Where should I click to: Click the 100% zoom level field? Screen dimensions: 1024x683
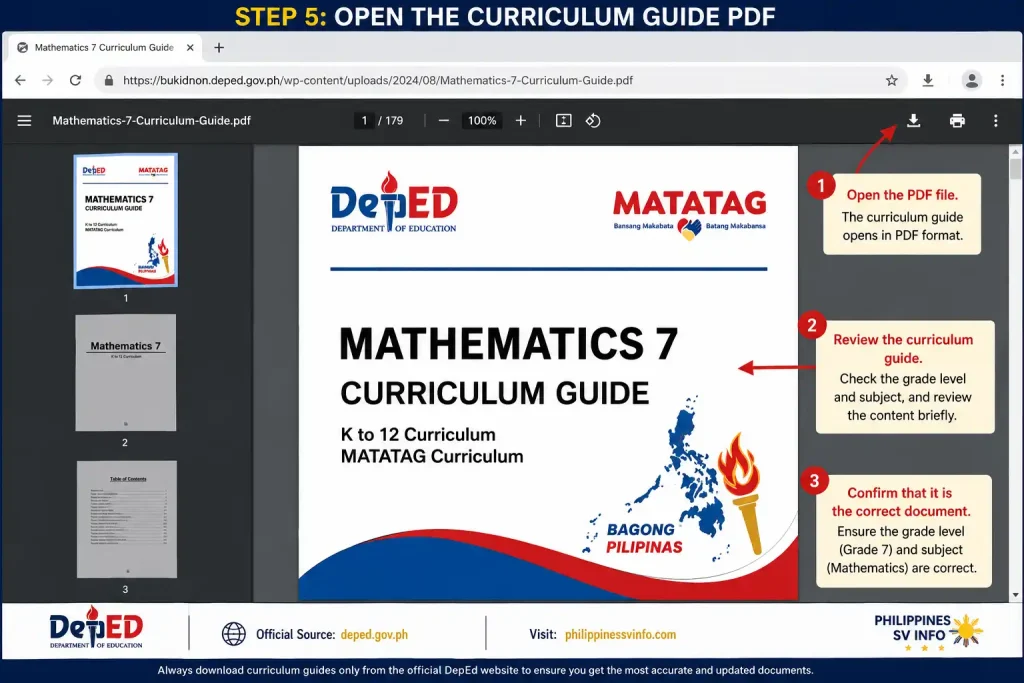pyautogui.click(x=482, y=121)
